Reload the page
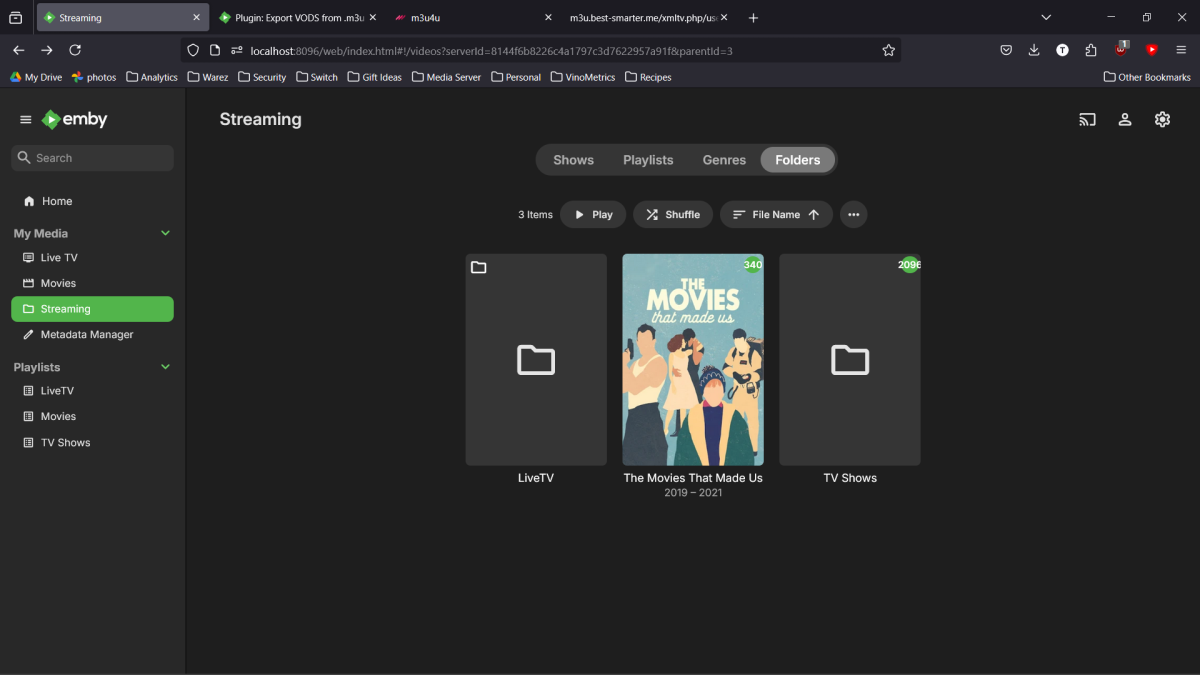The image size is (1200, 675). click(75, 50)
